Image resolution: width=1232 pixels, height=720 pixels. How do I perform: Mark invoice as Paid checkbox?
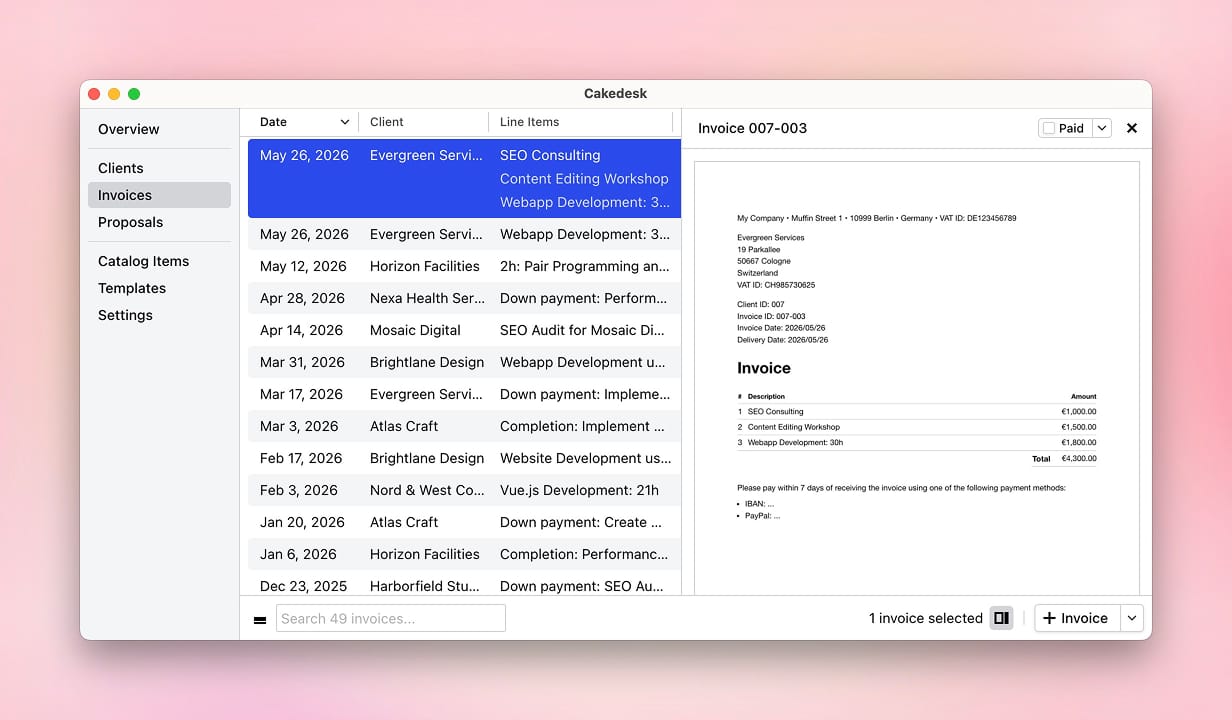pyautogui.click(x=1049, y=128)
